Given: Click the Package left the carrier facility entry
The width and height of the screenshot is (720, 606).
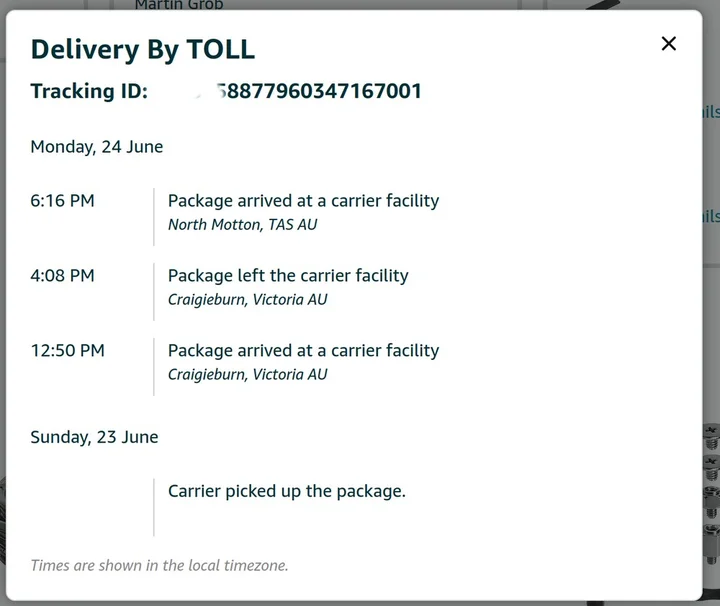Looking at the screenshot, I should 288,276.
